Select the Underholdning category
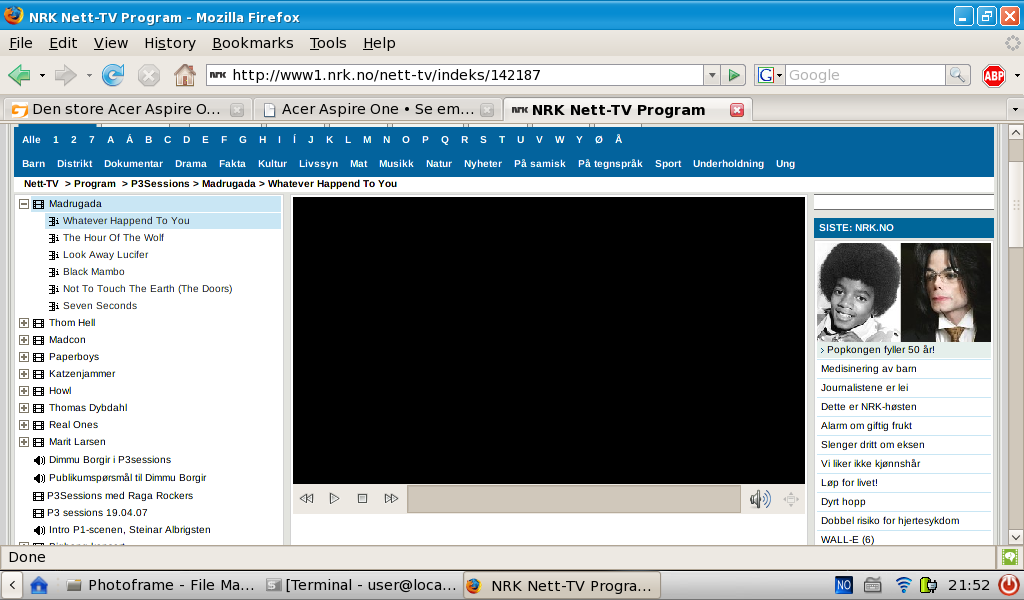Screen dimensions: 1024x600 click(728, 164)
